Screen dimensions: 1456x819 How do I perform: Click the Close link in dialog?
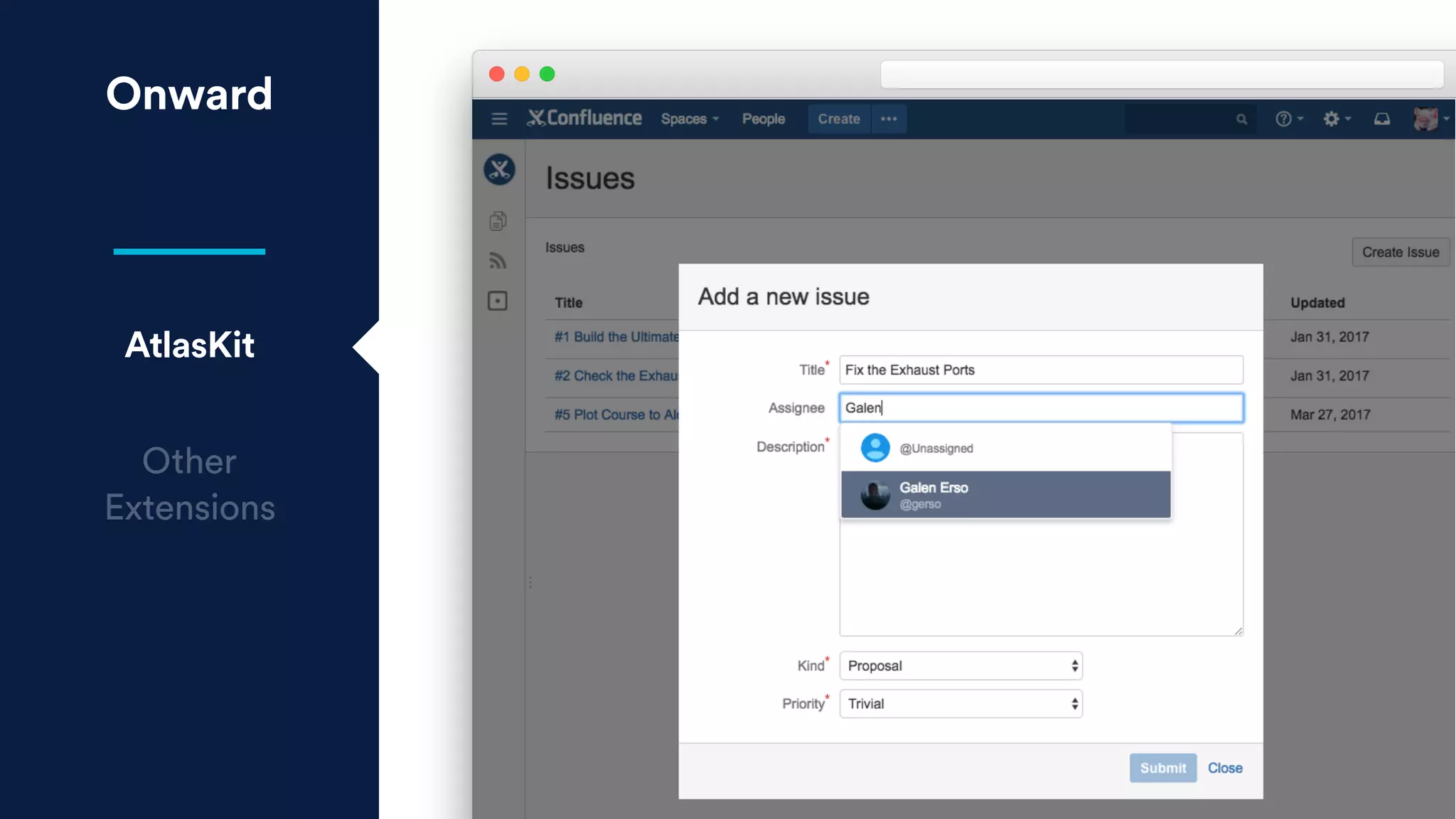pyautogui.click(x=1225, y=769)
